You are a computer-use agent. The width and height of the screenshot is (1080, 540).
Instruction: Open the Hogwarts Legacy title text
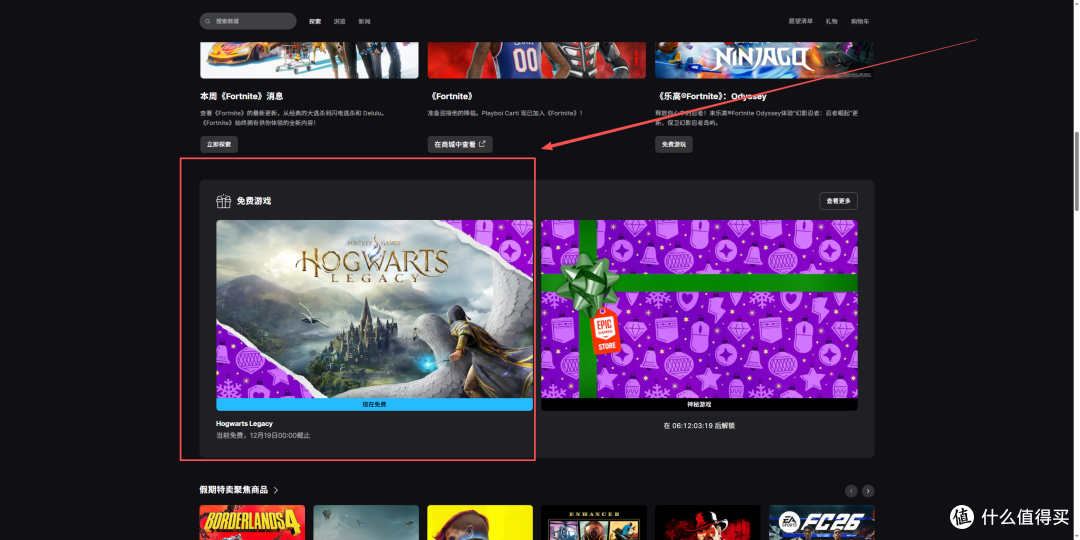244,424
